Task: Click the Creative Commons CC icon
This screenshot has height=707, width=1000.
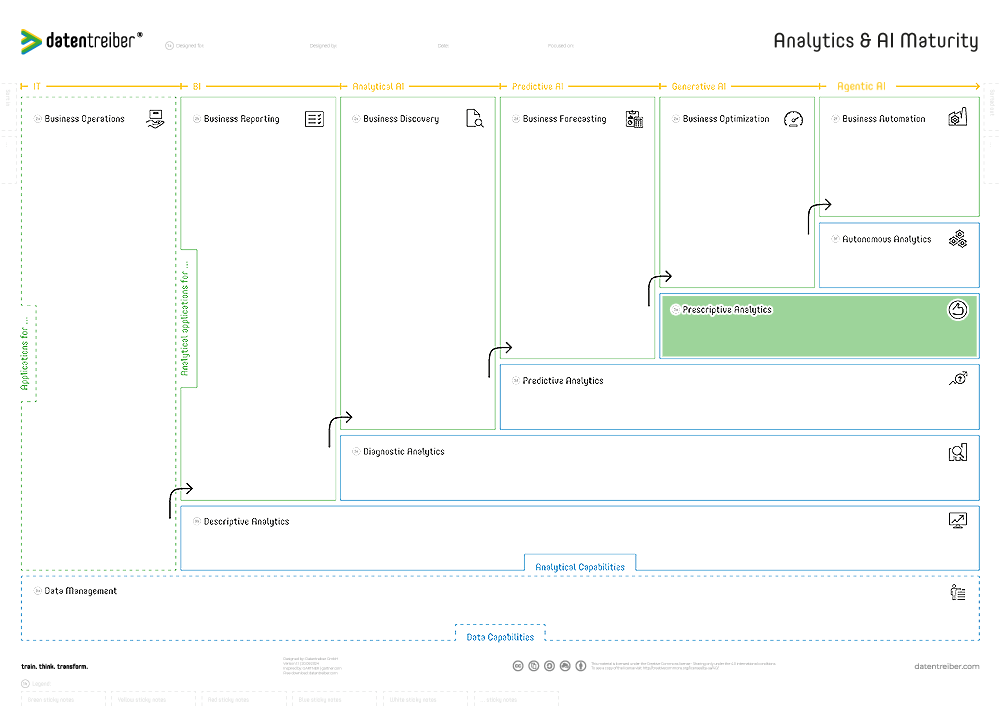Action: click(x=518, y=666)
